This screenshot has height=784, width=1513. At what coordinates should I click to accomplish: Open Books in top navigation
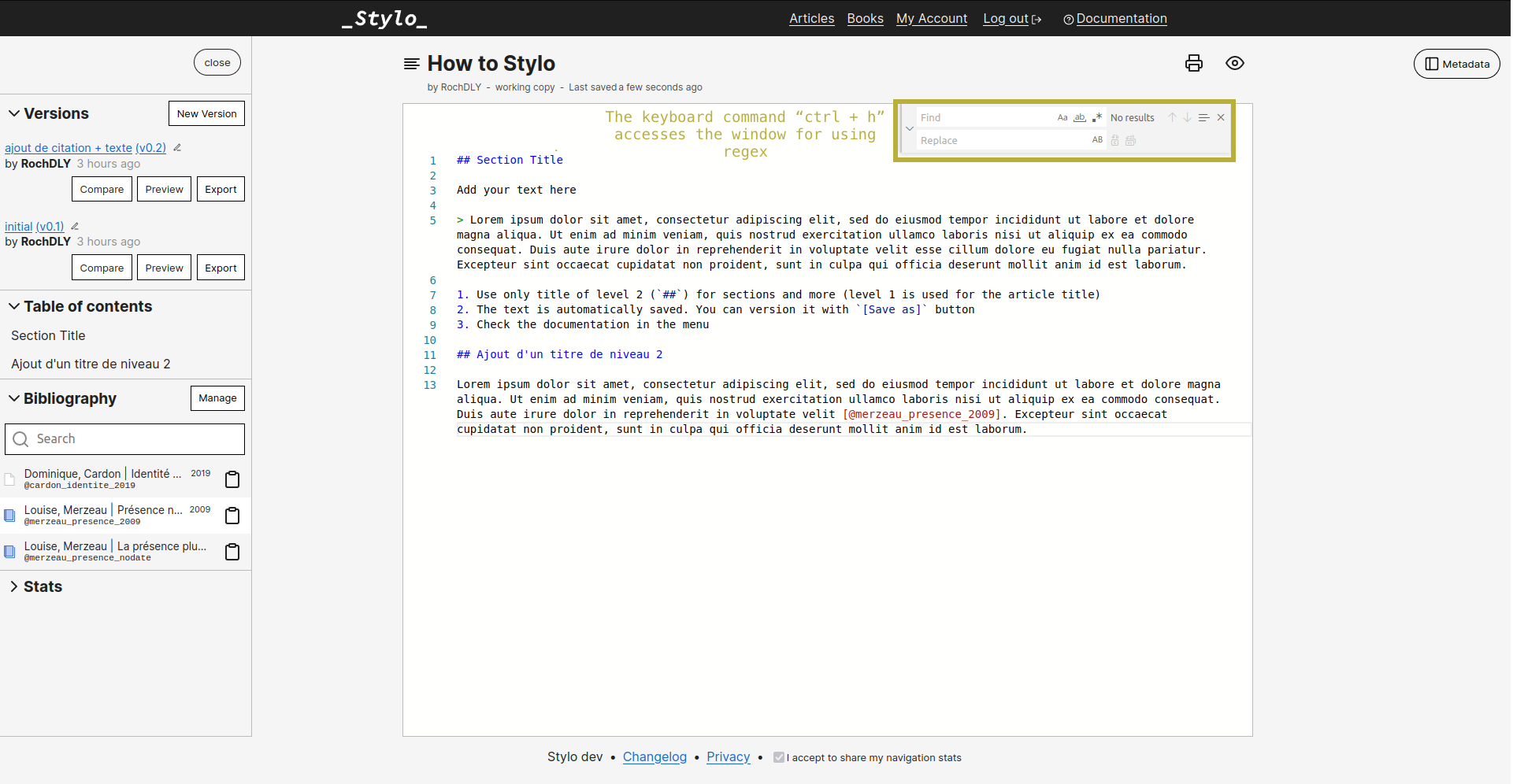(865, 18)
